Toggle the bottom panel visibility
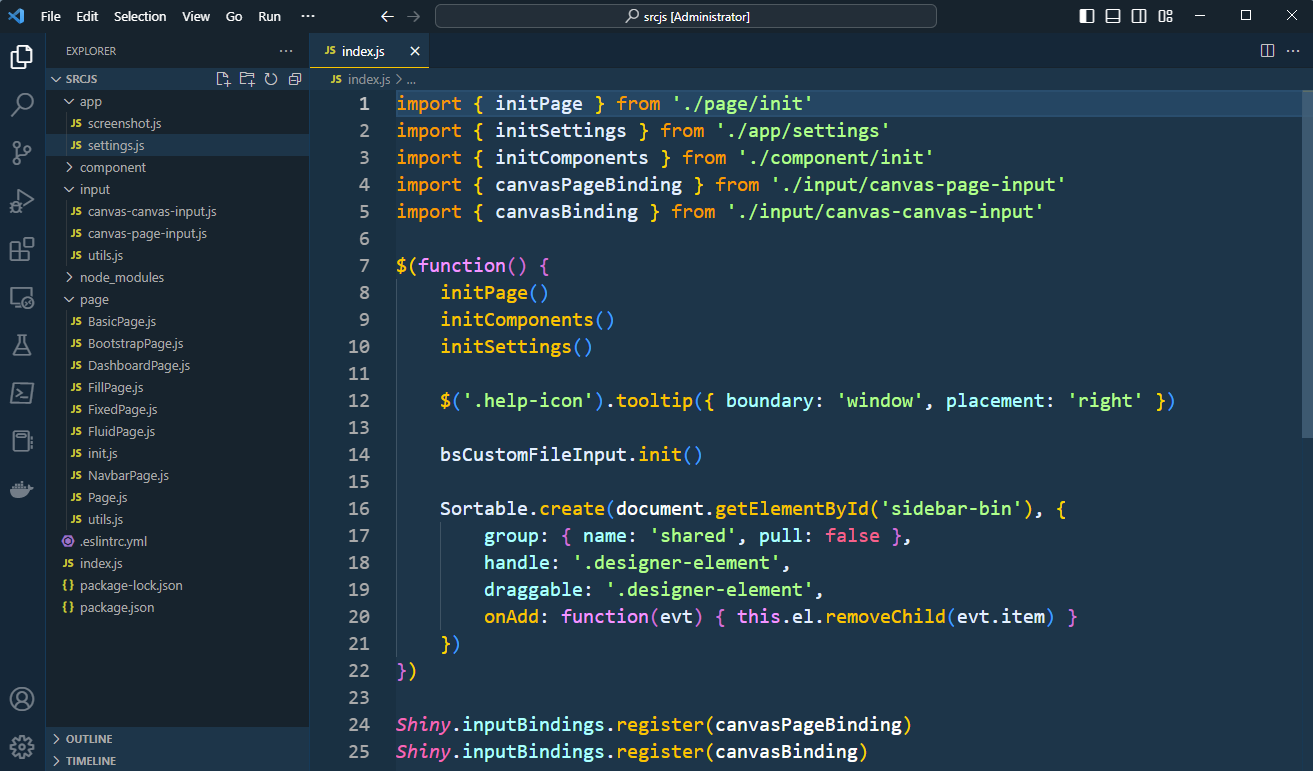Viewport: 1313px width, 771px height. click(1113, 16)
